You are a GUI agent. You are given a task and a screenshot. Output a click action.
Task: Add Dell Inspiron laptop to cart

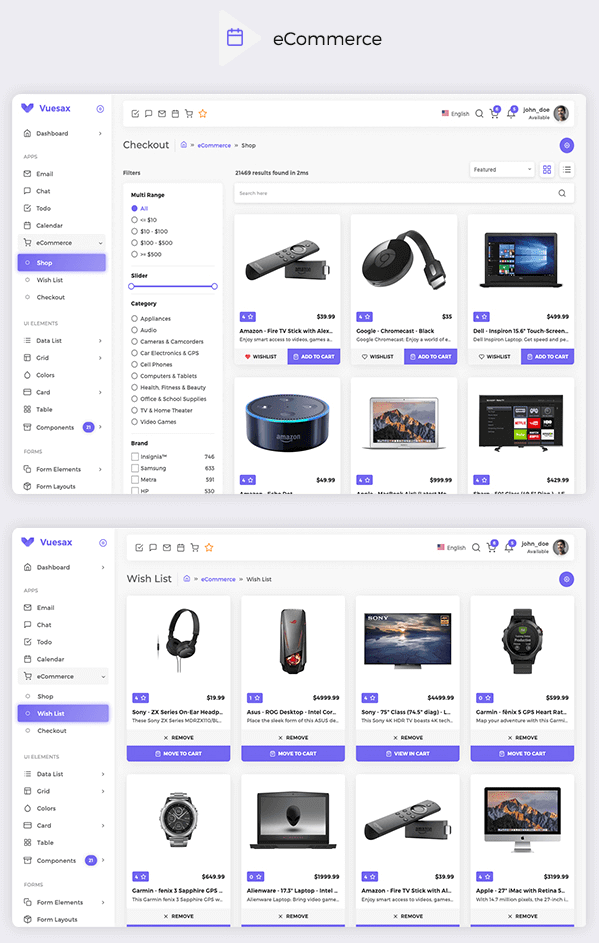point(547,357)
